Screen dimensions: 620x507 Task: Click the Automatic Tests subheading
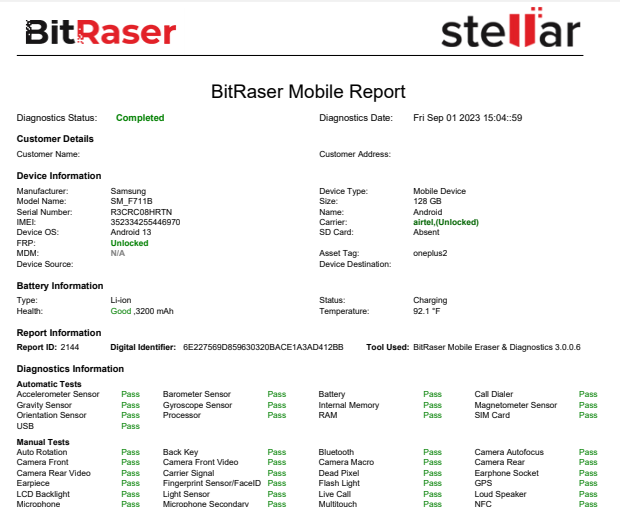pyautogui.click(x=49, y=384)
